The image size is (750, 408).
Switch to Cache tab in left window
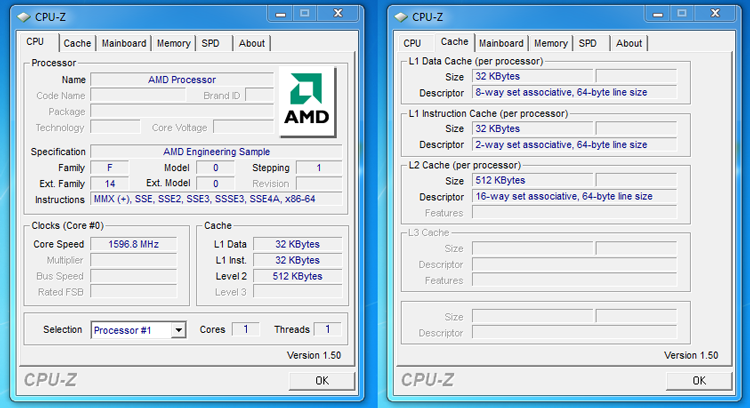click(x=77, y=43)
